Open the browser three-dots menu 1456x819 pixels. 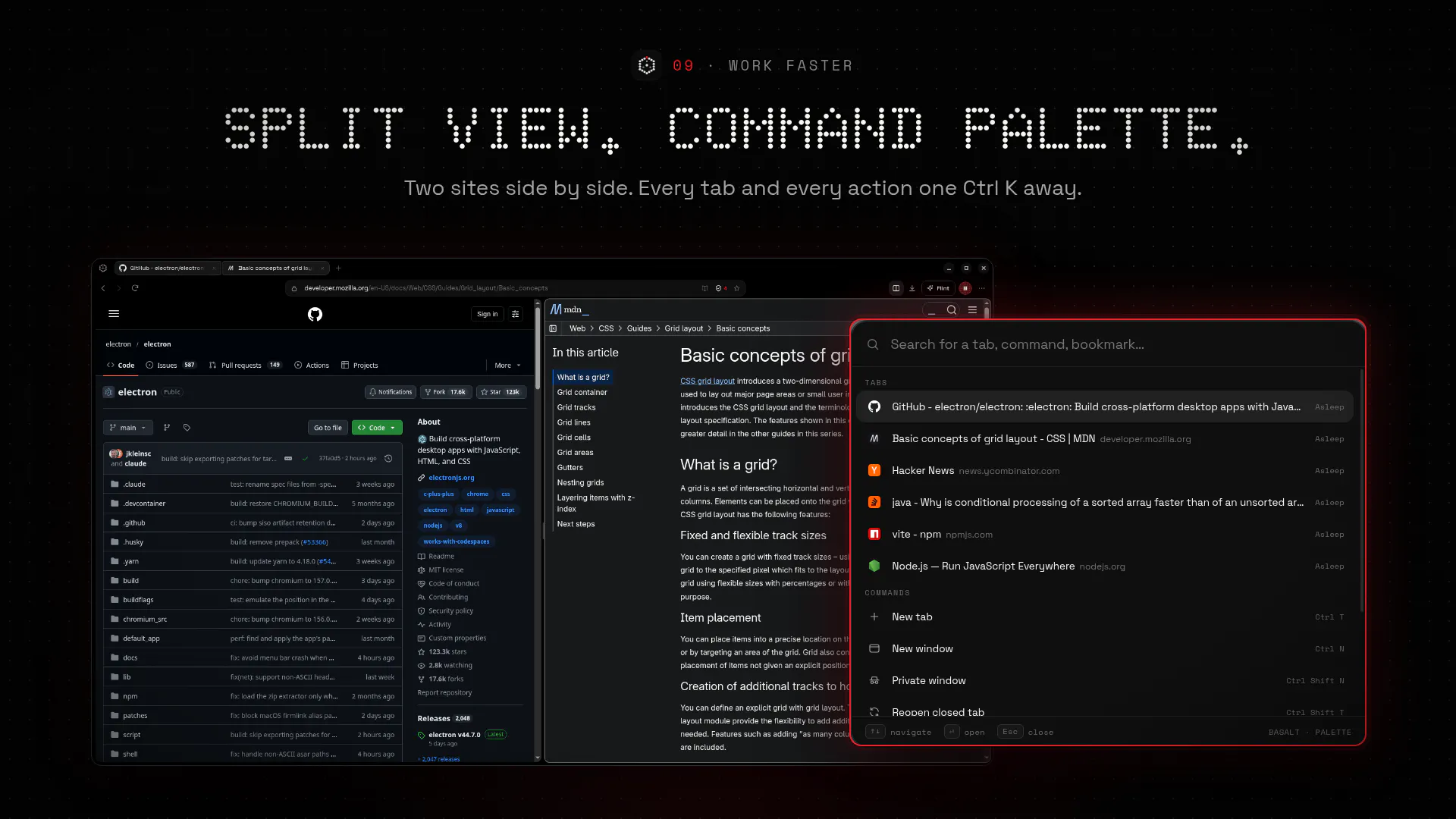click(982, 288)
